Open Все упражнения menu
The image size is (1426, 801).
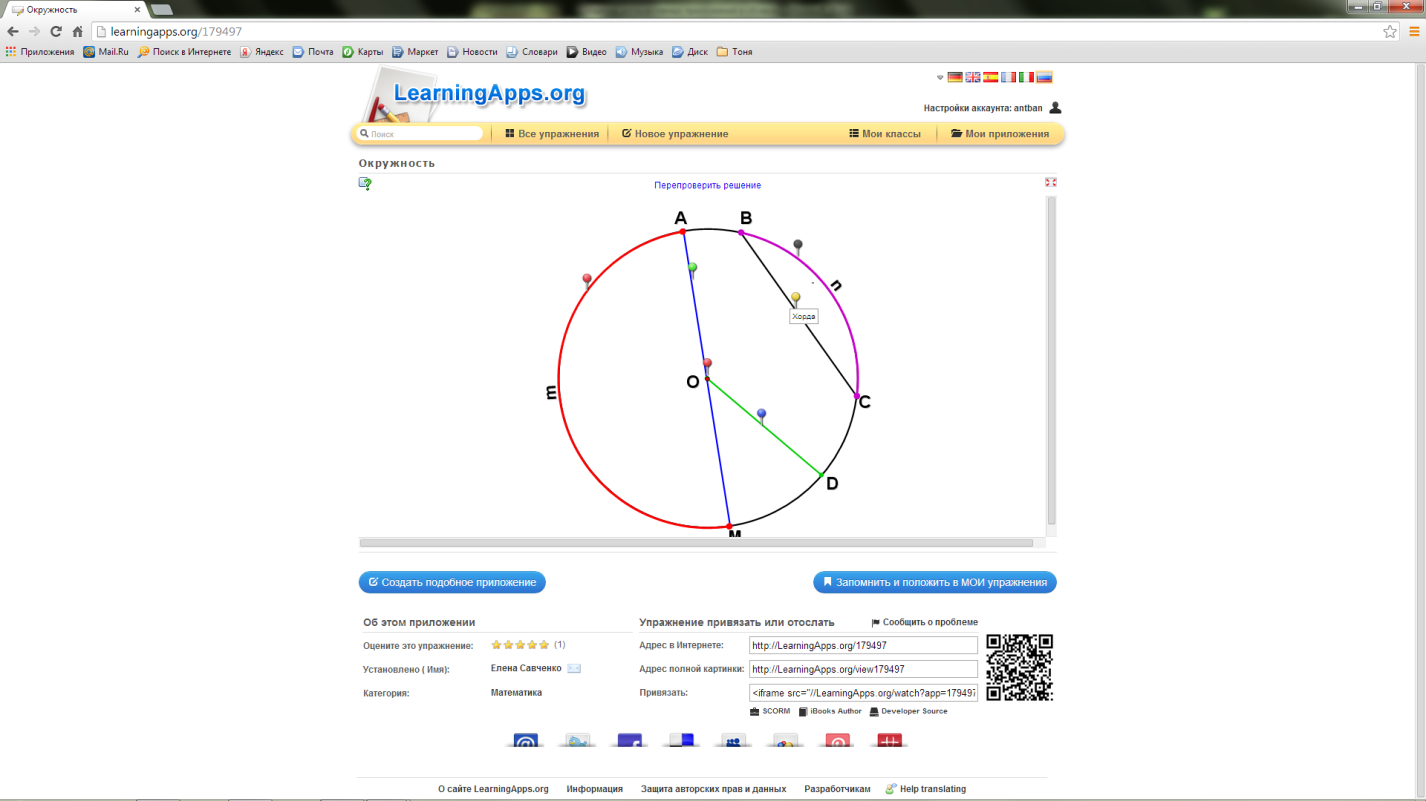[x=552, y=133]
